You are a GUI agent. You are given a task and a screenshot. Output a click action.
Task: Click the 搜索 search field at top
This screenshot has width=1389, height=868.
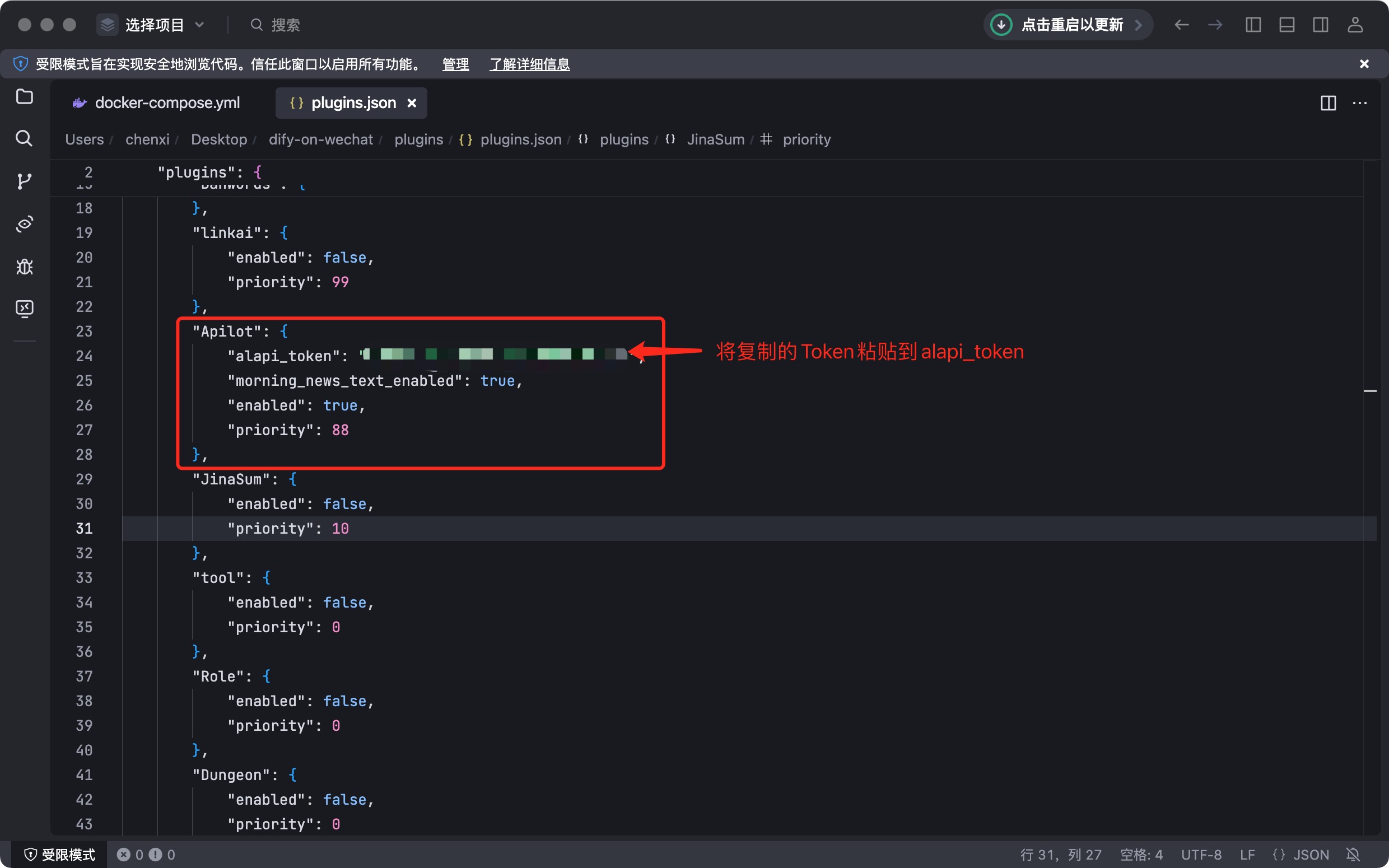point(285,25)
